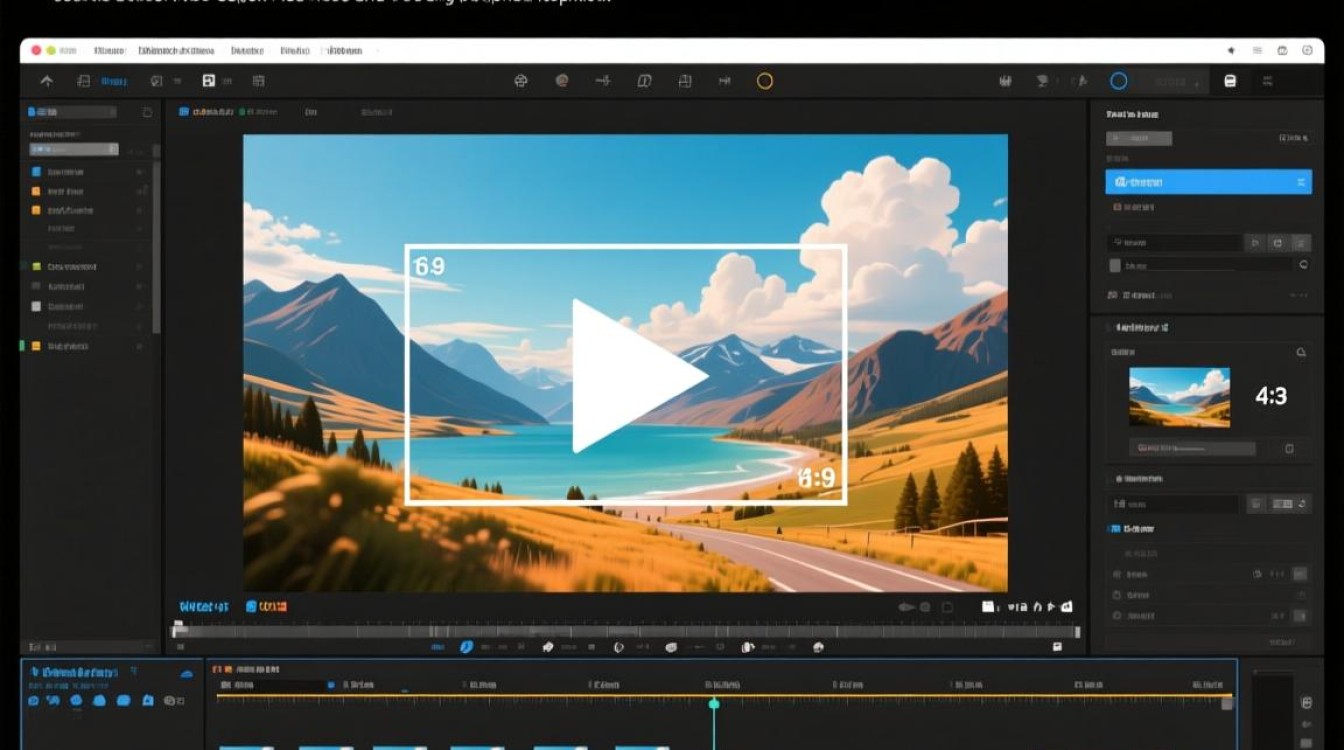Click the copy icon right of the thumbnail's bar
This screenshot has width=1344, height=750.
point(1290,449)
